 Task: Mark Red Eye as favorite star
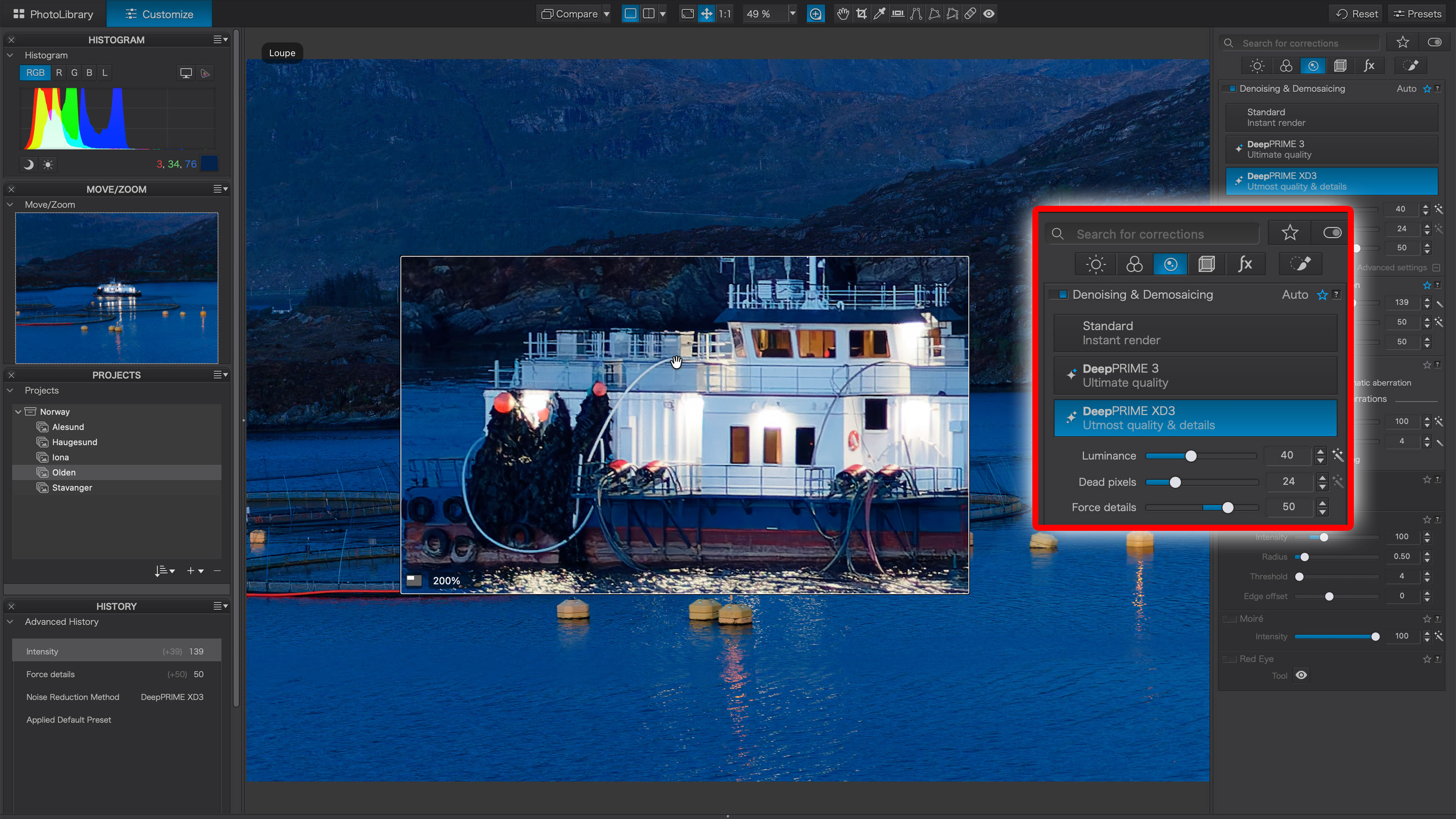[x=1427, y=659]
